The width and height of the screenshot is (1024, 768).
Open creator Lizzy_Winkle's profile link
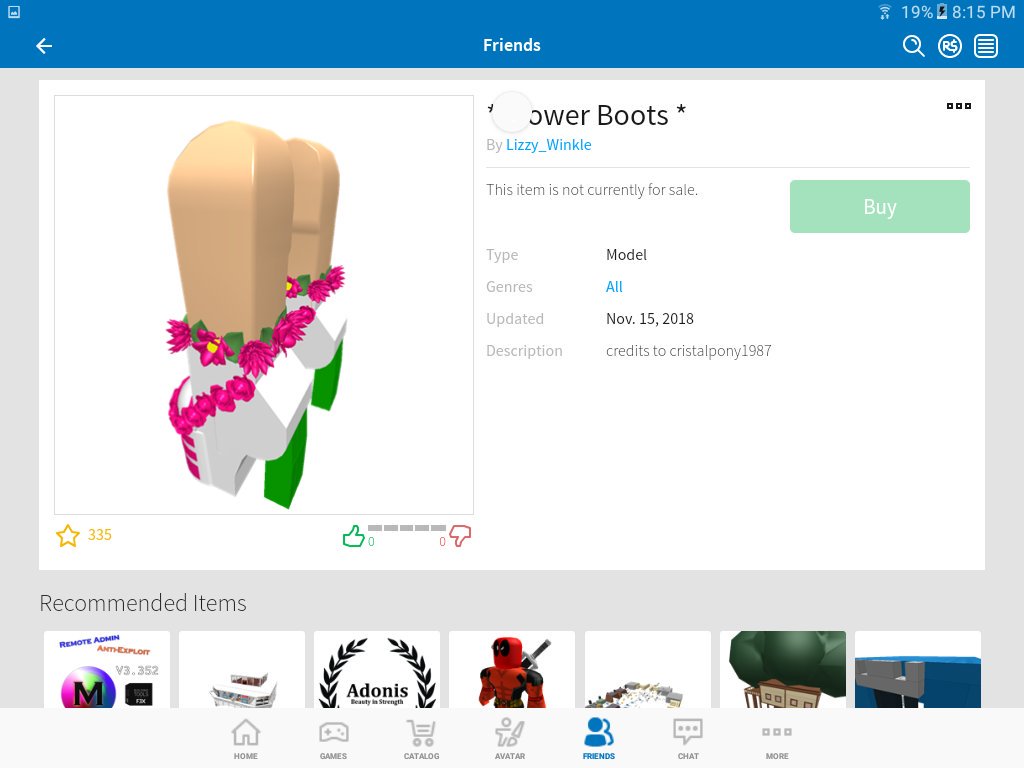tap(549, 145)
